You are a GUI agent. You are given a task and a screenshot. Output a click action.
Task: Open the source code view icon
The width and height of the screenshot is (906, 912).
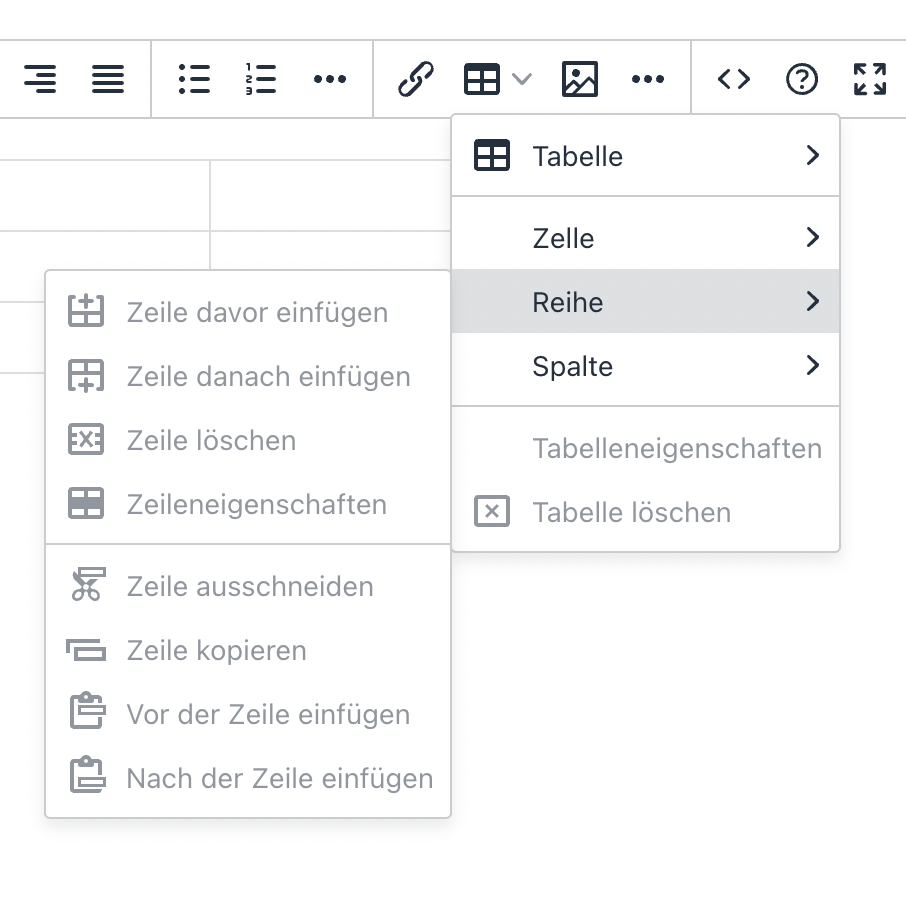tap(734, 79)
